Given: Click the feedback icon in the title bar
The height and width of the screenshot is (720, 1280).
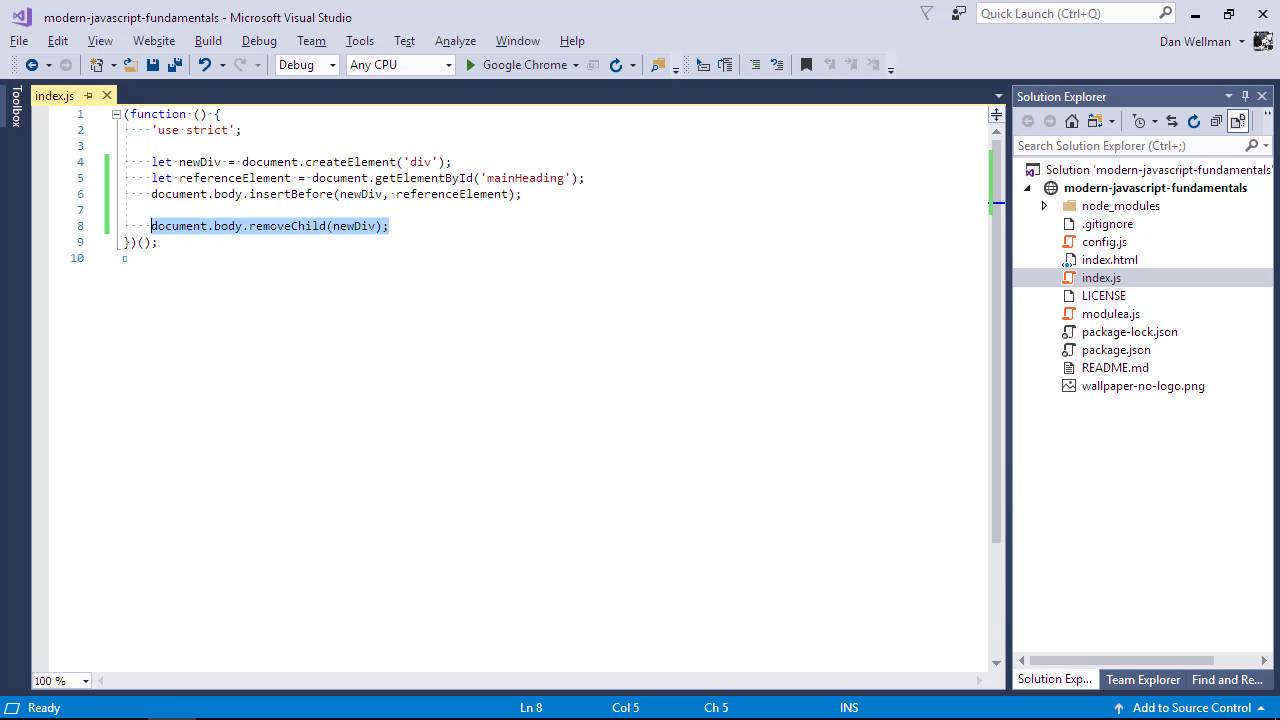Looking at the screenshot, I should tap(960, 14).
